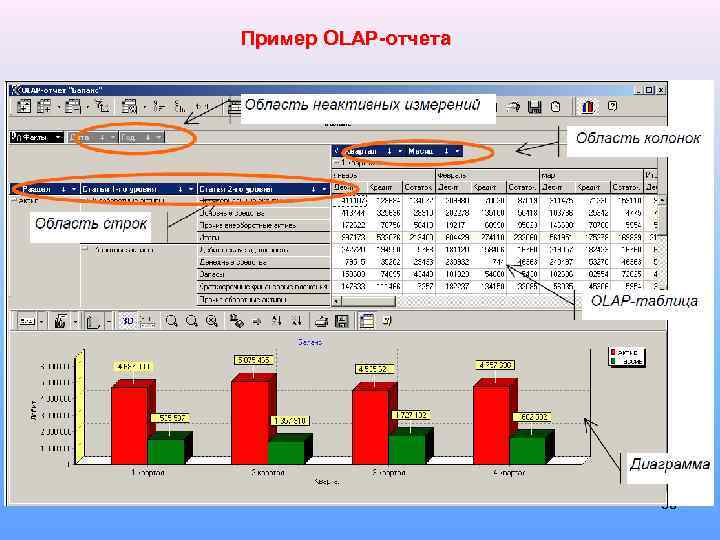Click the second OLAP toolbar icon with plus sign

(x=44, y=107)
